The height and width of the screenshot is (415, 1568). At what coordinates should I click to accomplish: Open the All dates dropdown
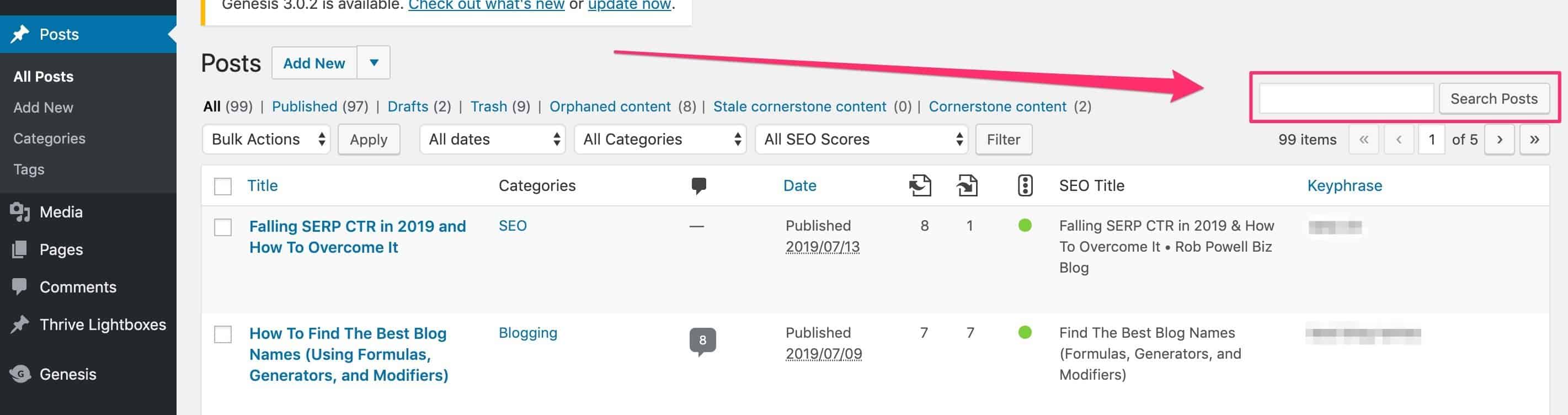[x=493, y=140]
